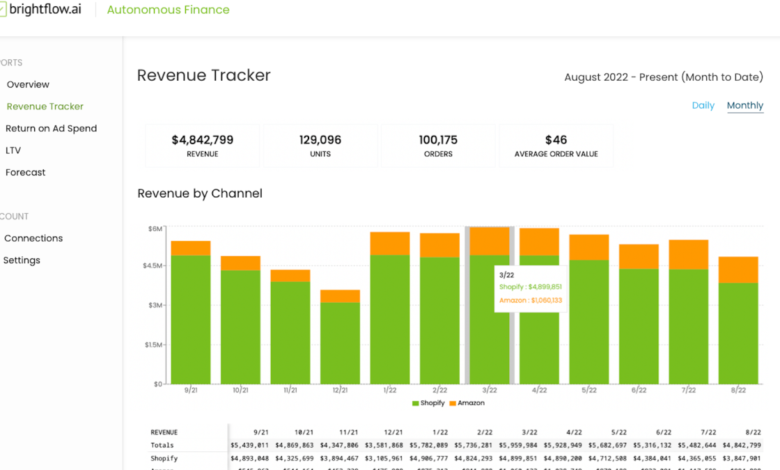Screen dimensions: 780x470
Task: Click Shopify value $4,893,048 for 9/21
Action: point(249,459)
